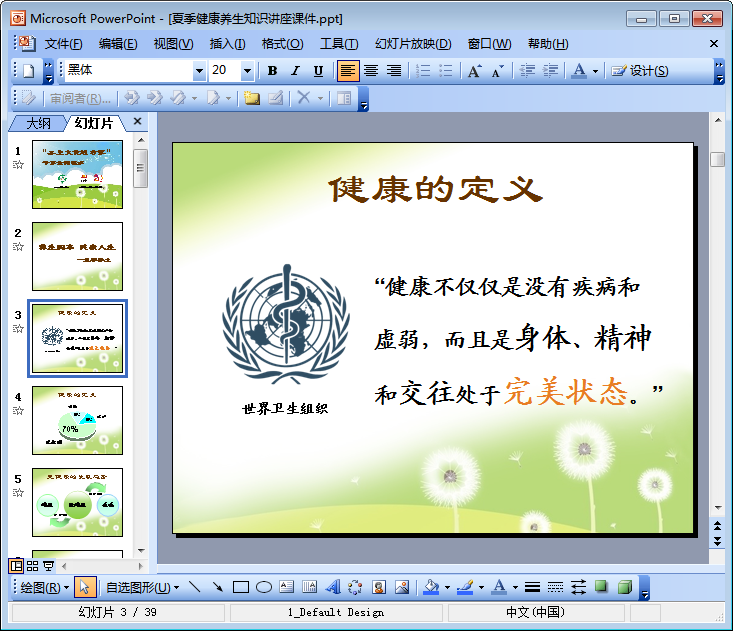Create a new blank presentation
733x631 pixels.
click(29, 71)
